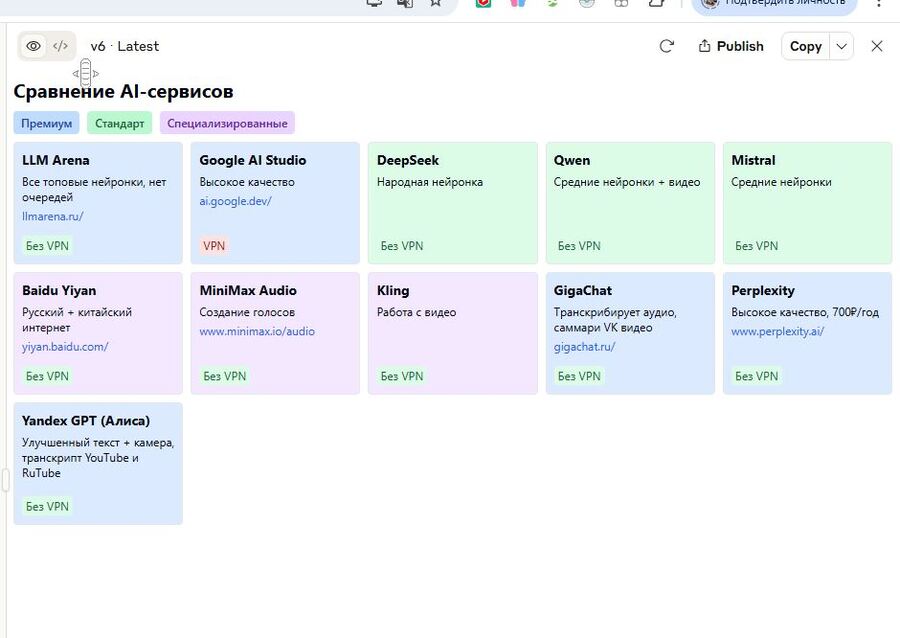Screen dimensions: 900x638
Task: Copy the artifact content
Action: (805, 46)
